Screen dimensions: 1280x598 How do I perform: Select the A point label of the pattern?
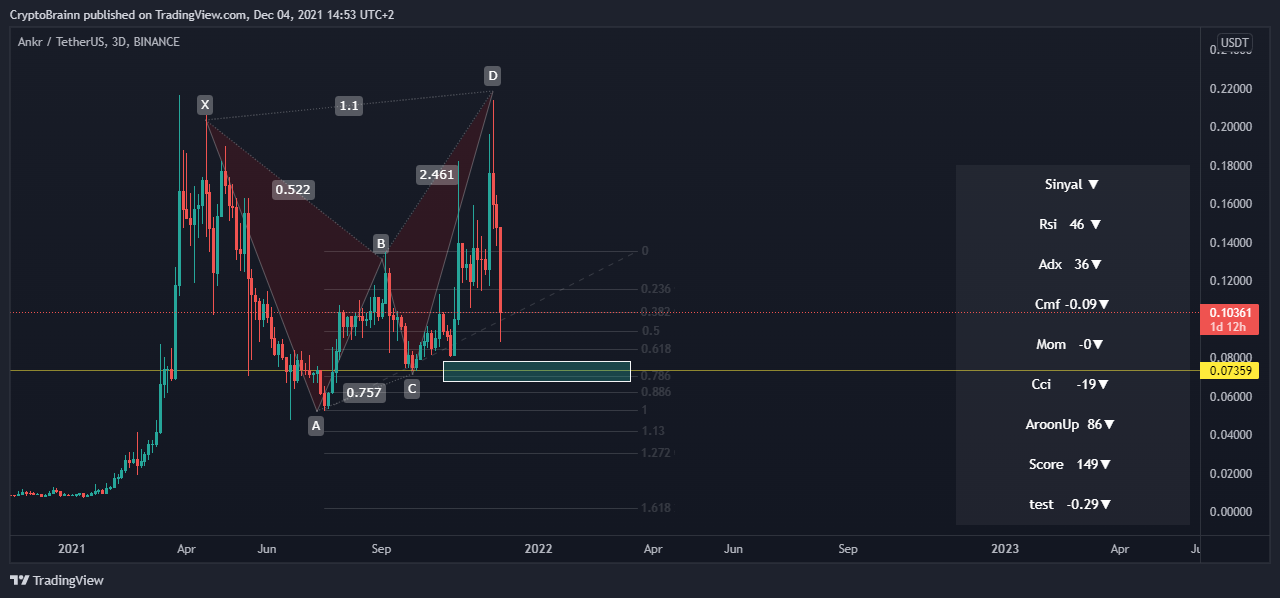tap(316, 426)
